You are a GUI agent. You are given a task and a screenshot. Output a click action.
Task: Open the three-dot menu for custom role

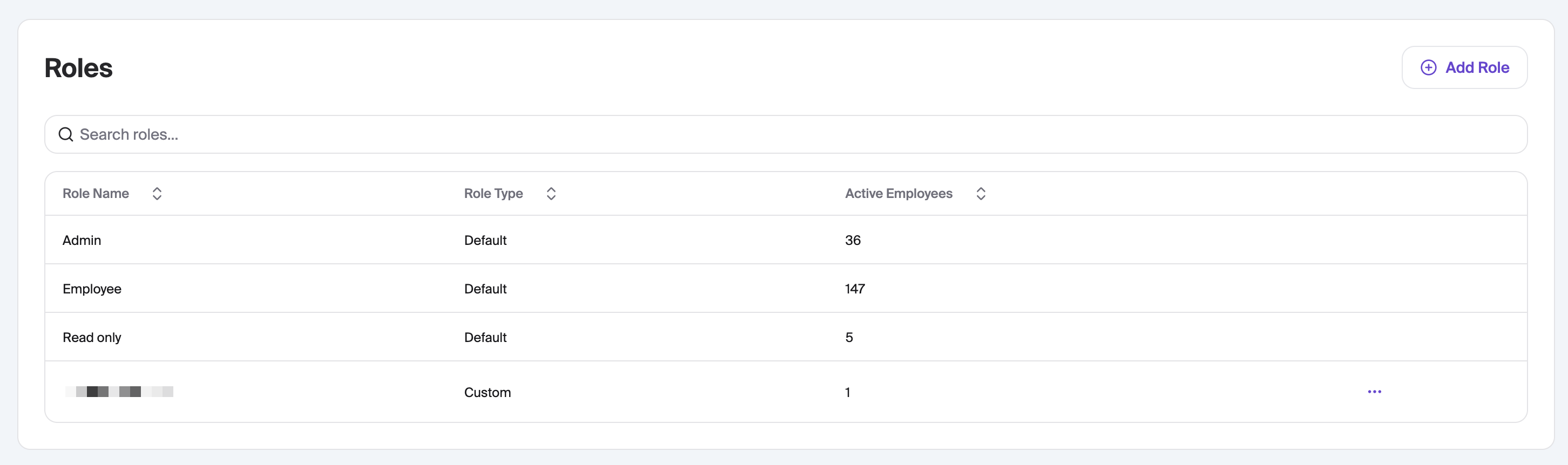1374,392
